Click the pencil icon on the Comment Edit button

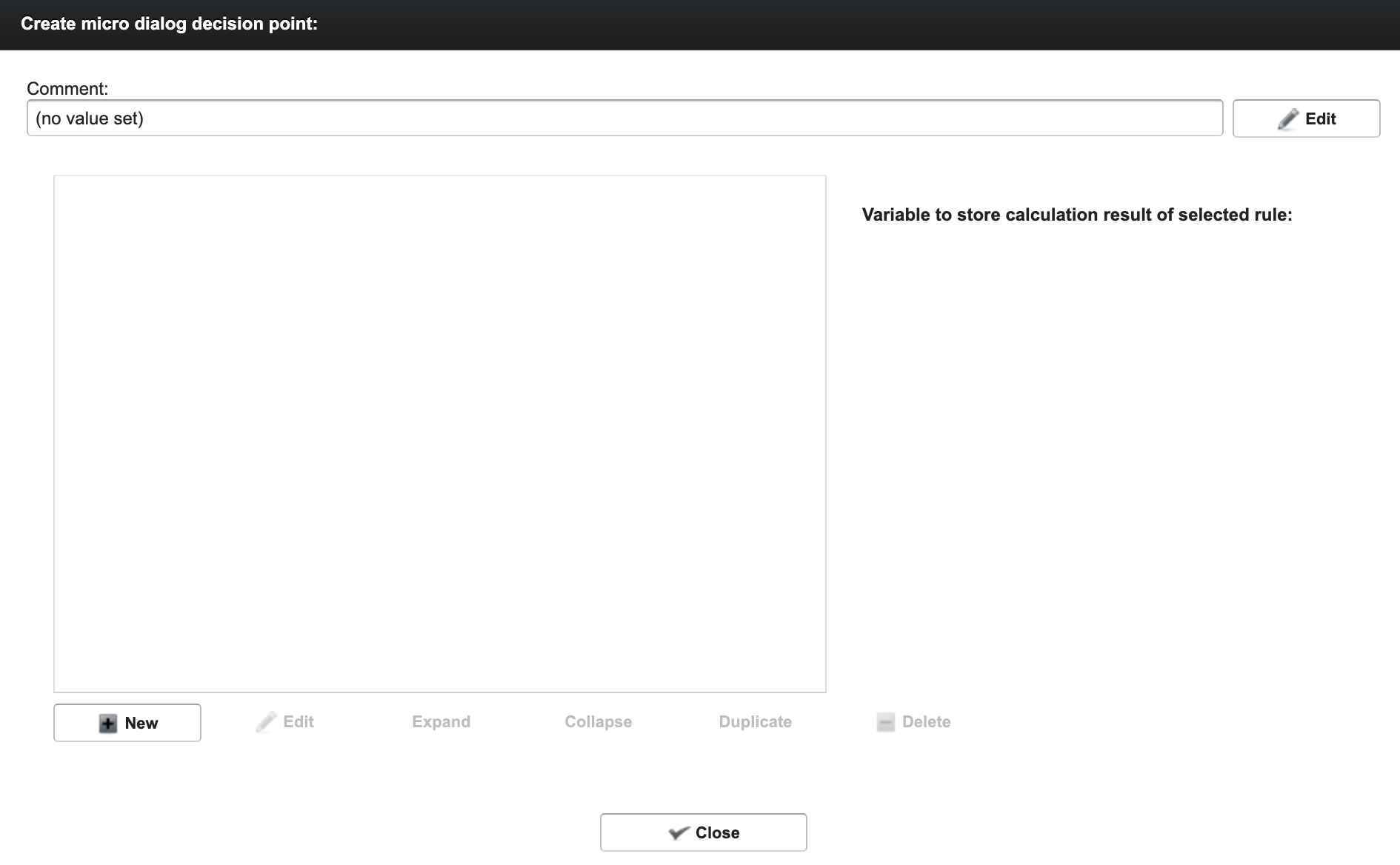tap(1288, 119)
